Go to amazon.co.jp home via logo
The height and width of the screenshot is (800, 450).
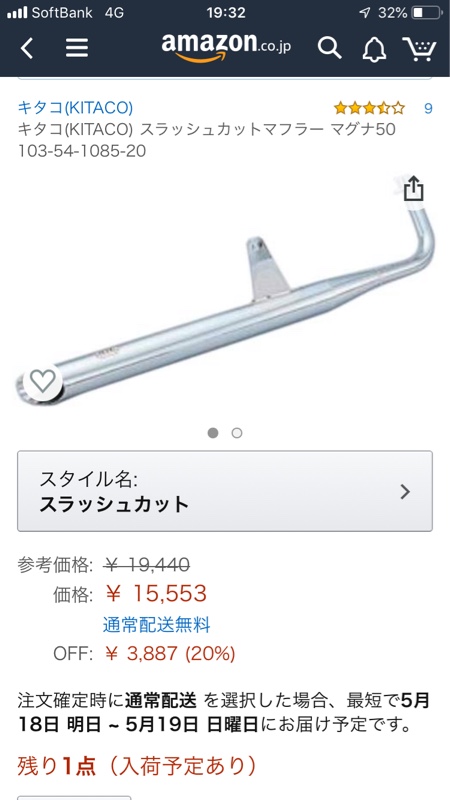(227, 47)
